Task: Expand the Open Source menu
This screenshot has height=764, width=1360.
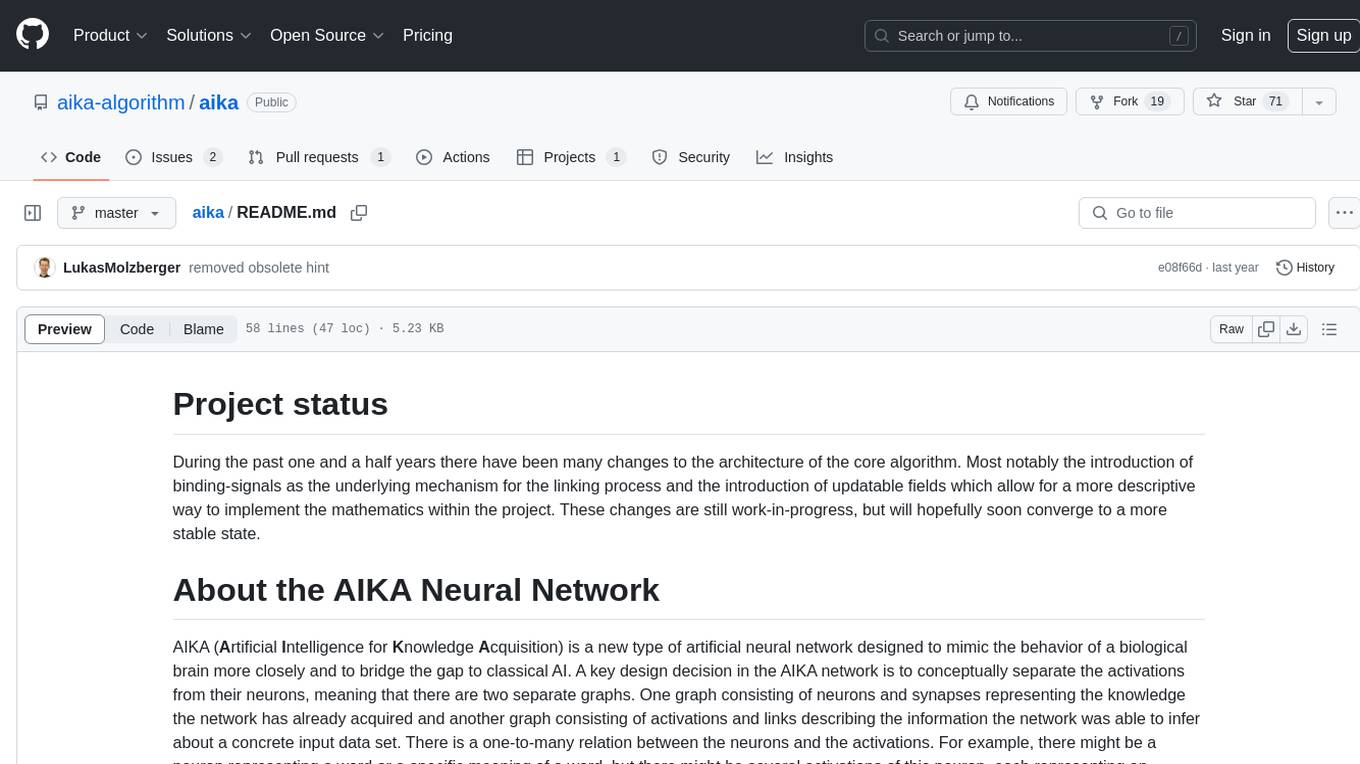Action: tap(327, 35)
